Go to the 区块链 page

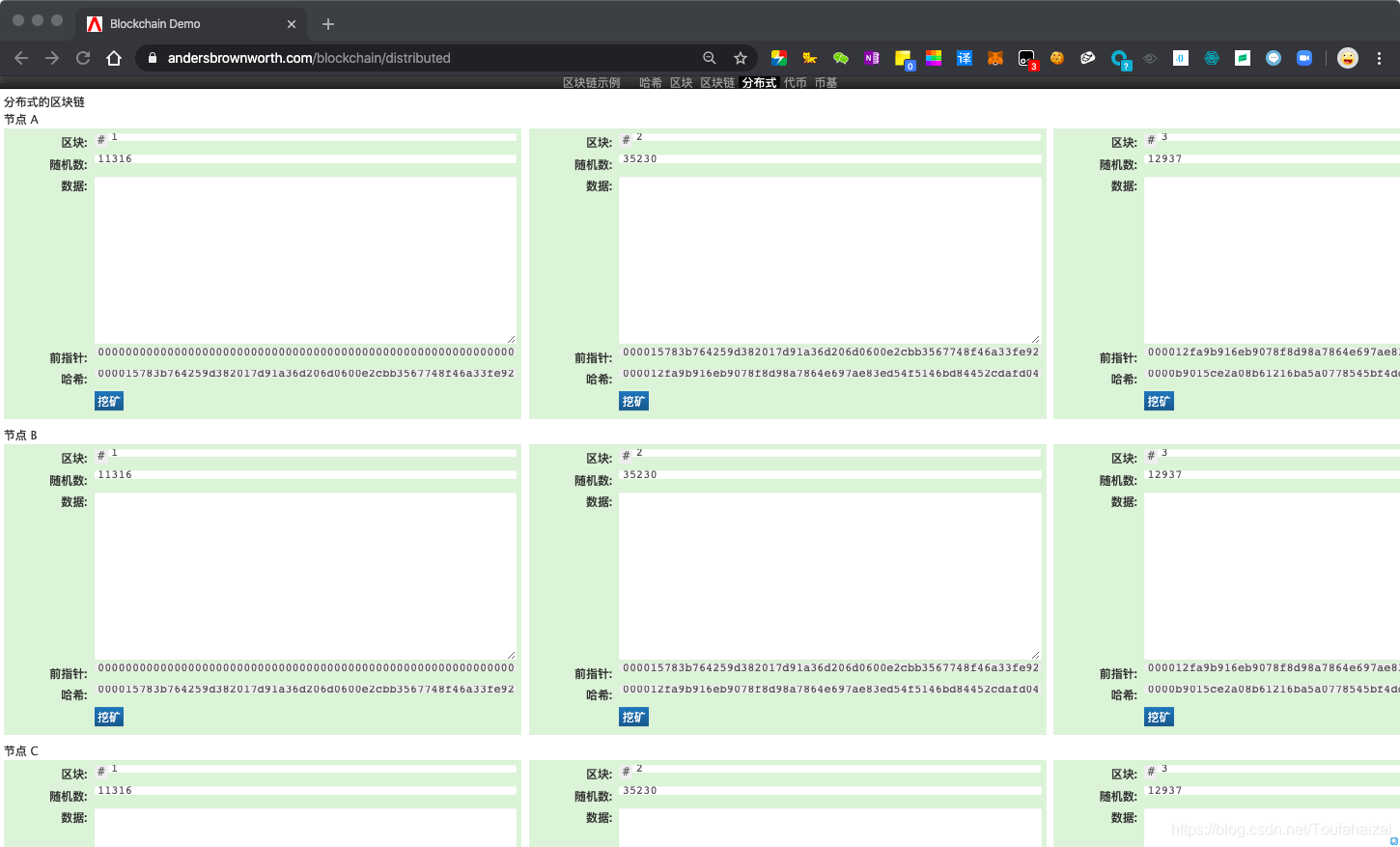click(x=717, y=83)
